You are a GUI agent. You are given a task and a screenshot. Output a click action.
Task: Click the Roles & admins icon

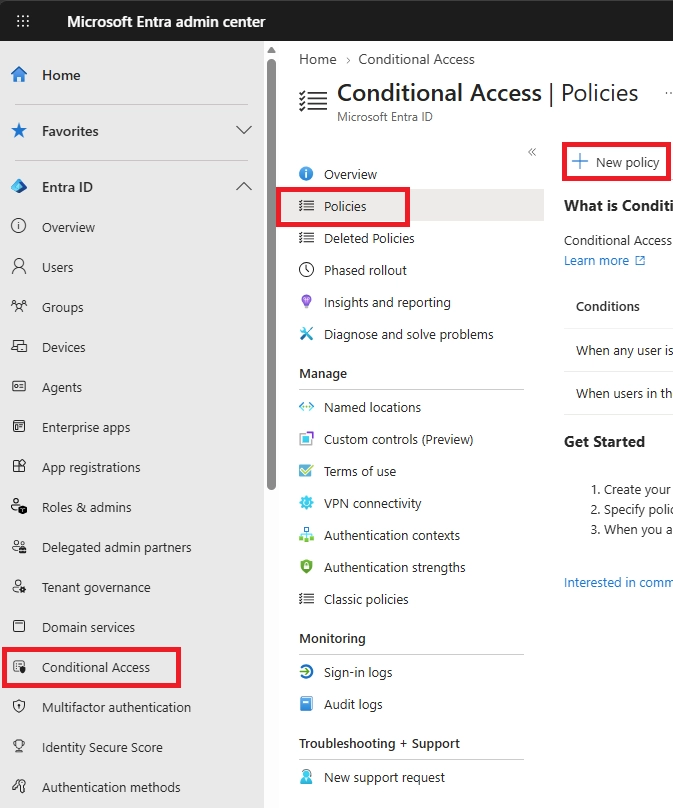tap(19, 507)
